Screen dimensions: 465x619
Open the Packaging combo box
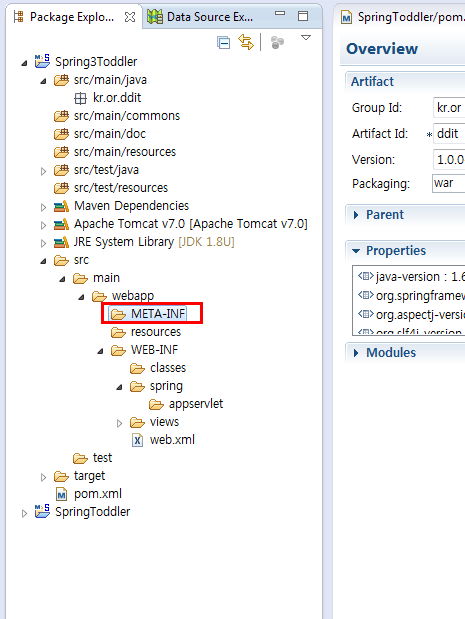point(448,184)
